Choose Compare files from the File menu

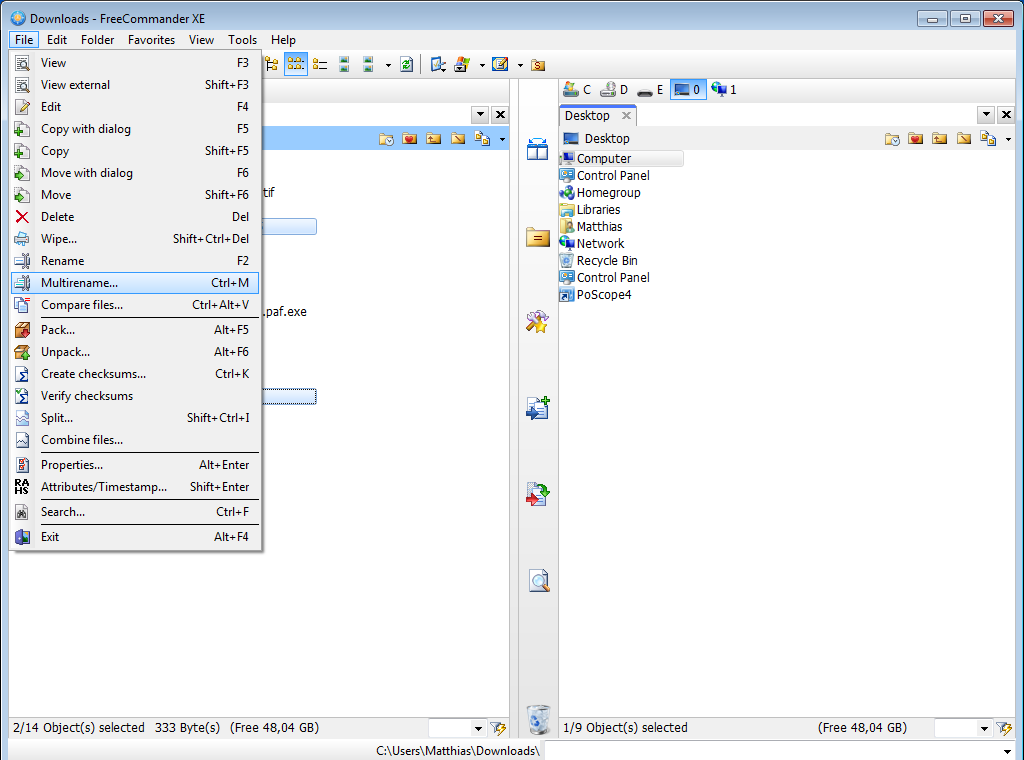pyautogui.click(x=135, y=305)
